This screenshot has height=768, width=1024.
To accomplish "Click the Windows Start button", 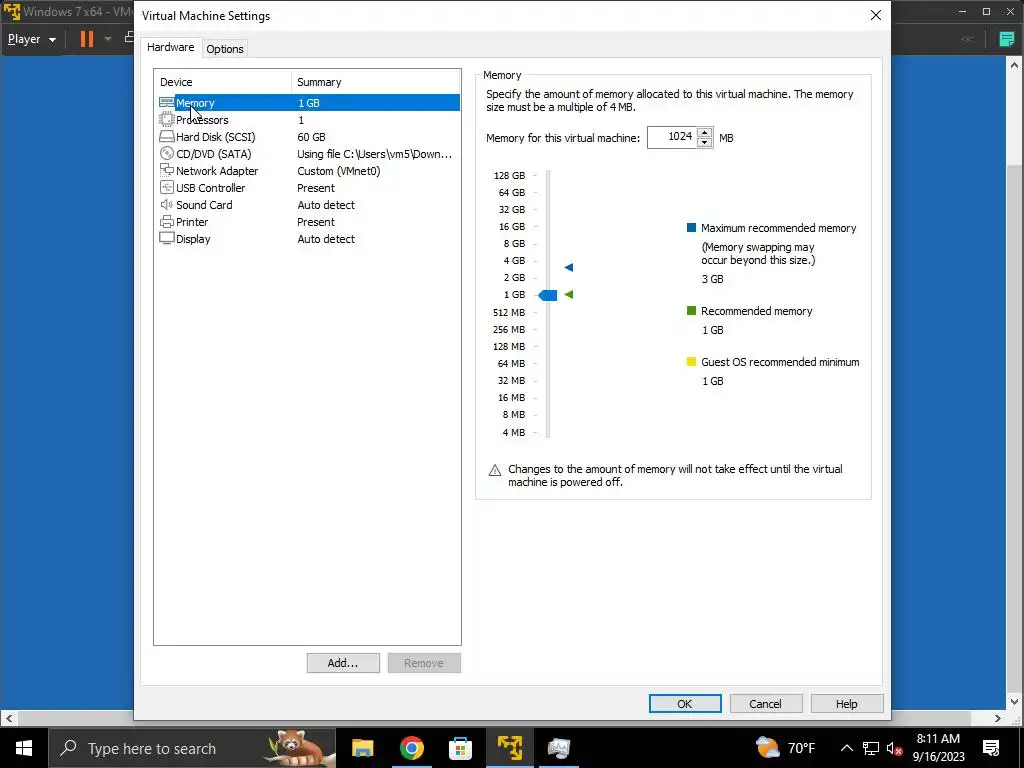I will point(24,748).
